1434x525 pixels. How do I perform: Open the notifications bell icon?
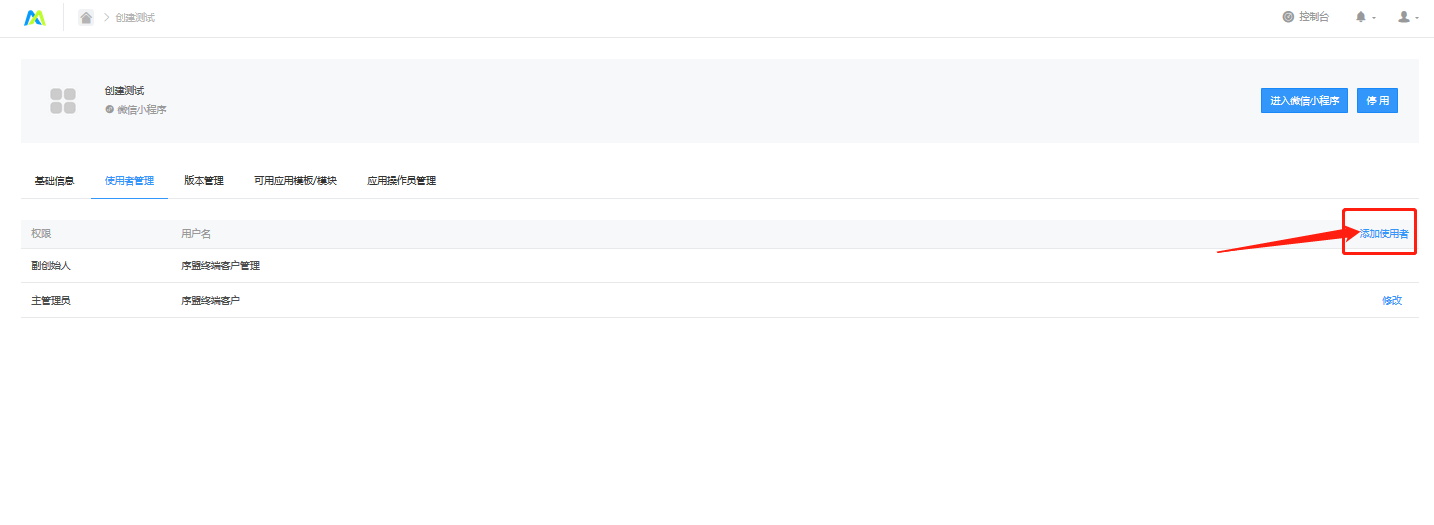pos(1360,17)
